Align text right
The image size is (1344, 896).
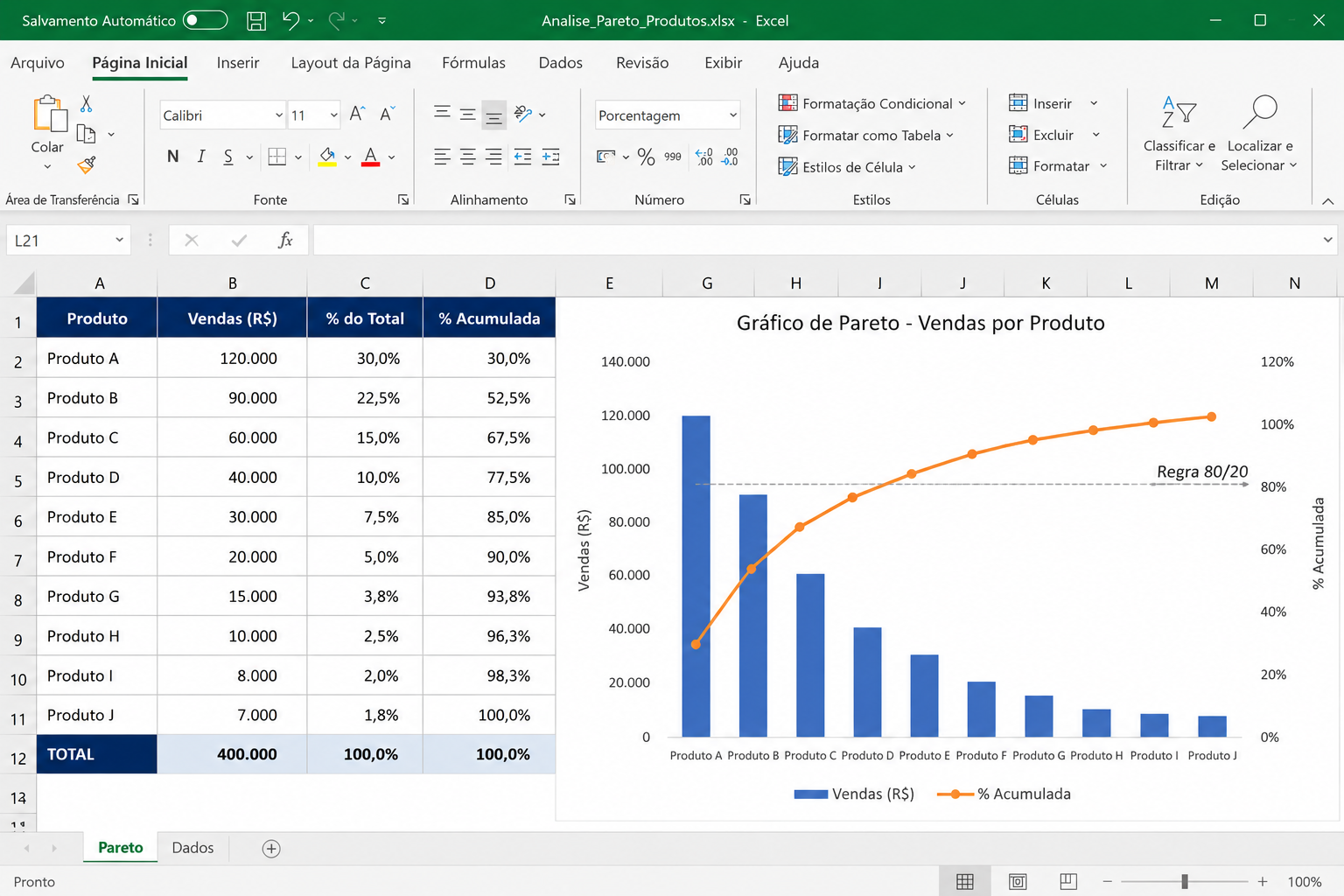[494, 157]
